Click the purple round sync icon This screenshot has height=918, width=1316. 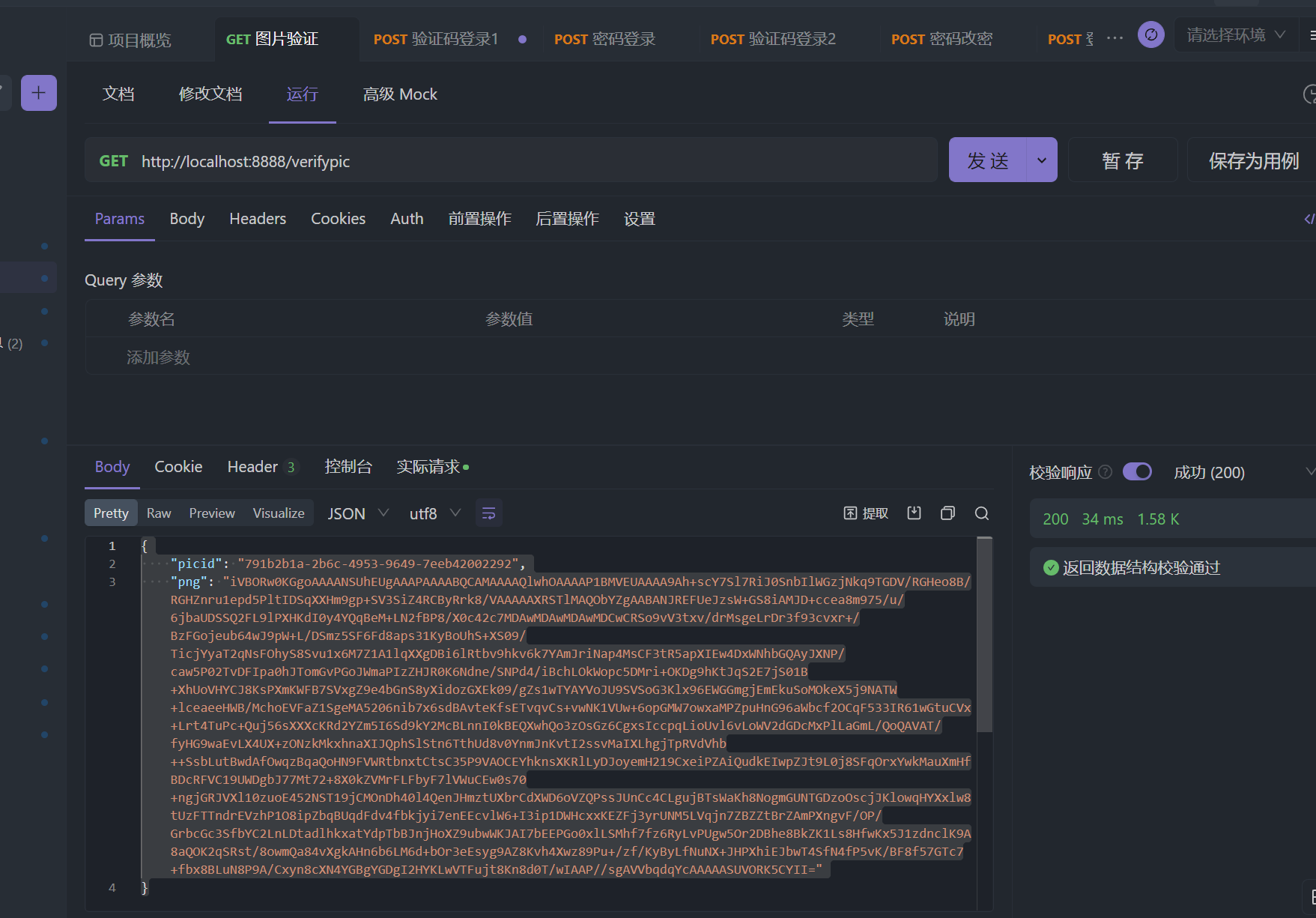(1151, 34)
